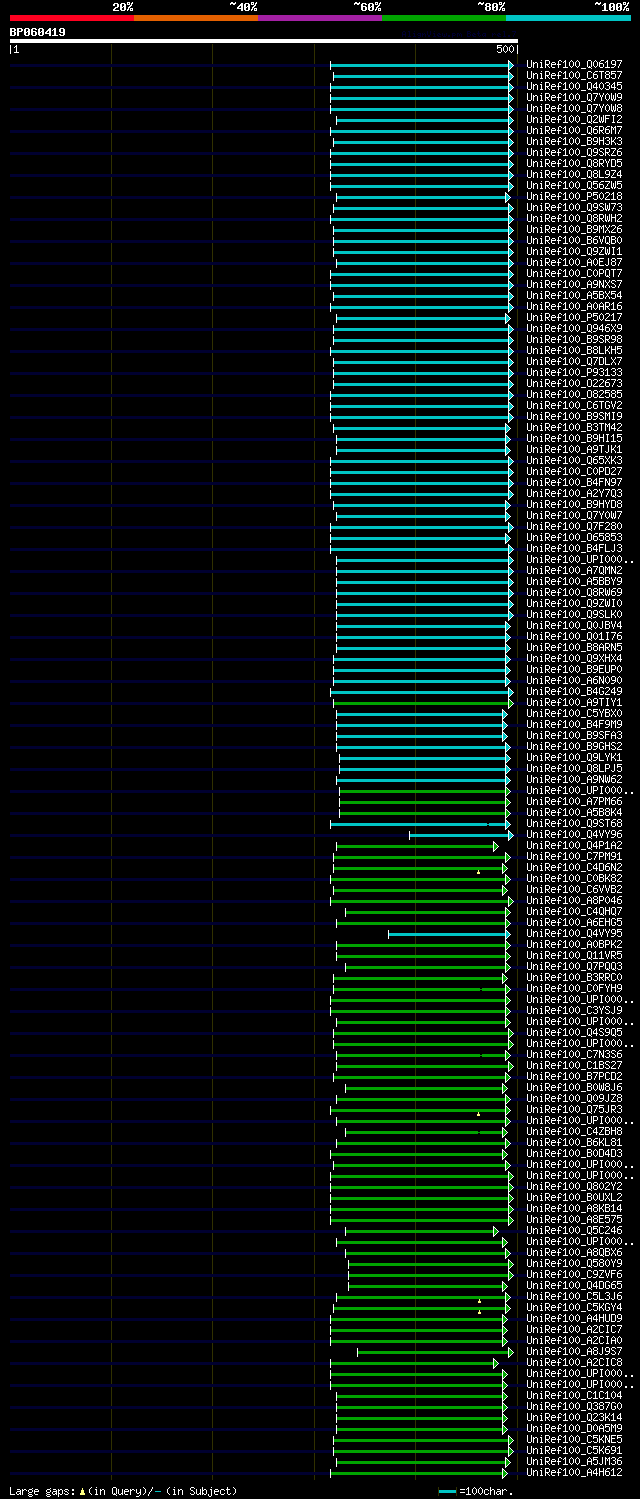
Task: Click the yellow query gap marker on C4D6N2 row
Action: tap(478, 872)
